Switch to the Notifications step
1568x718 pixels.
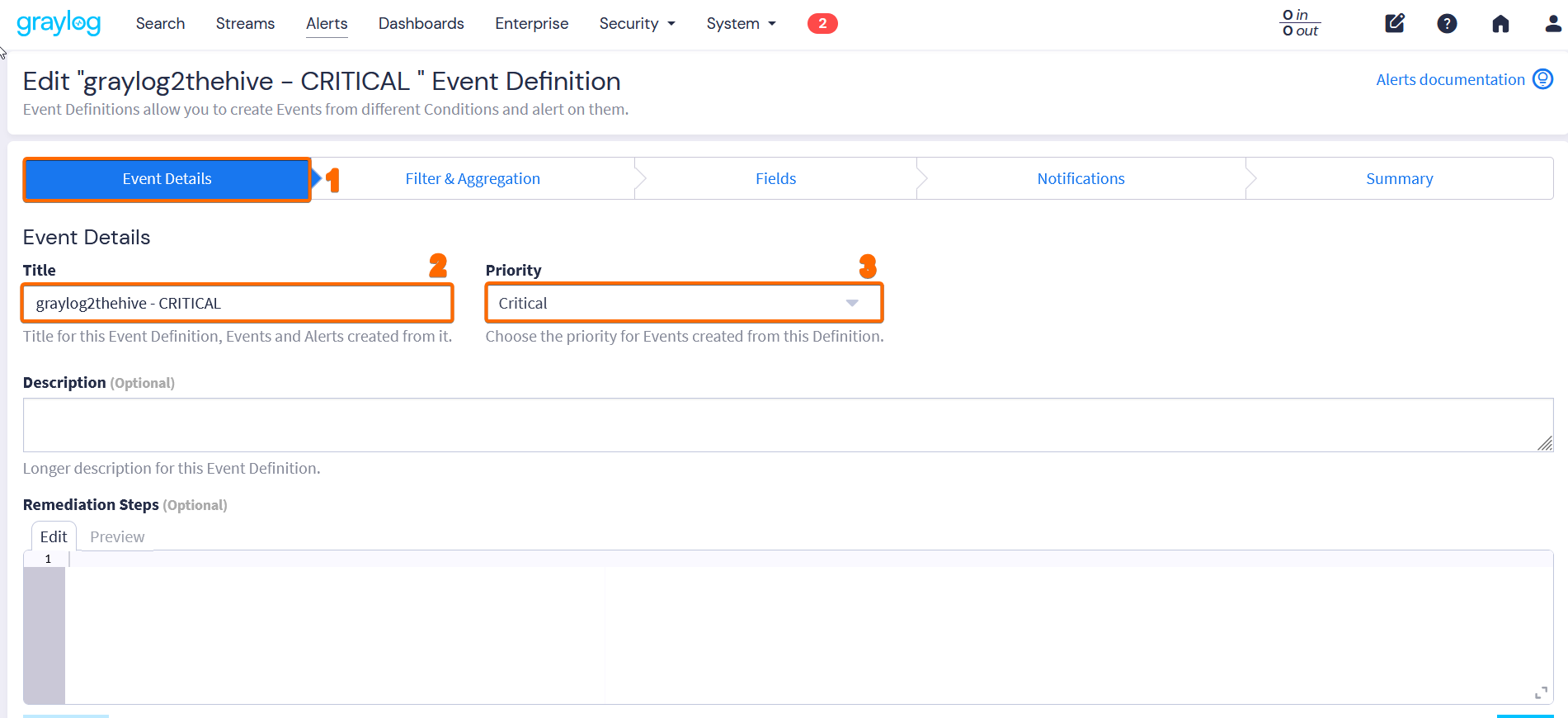1081,179
